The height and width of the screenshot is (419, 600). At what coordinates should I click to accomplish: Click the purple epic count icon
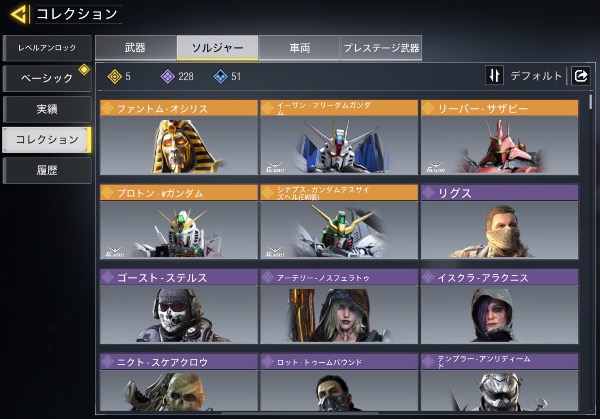167,77
